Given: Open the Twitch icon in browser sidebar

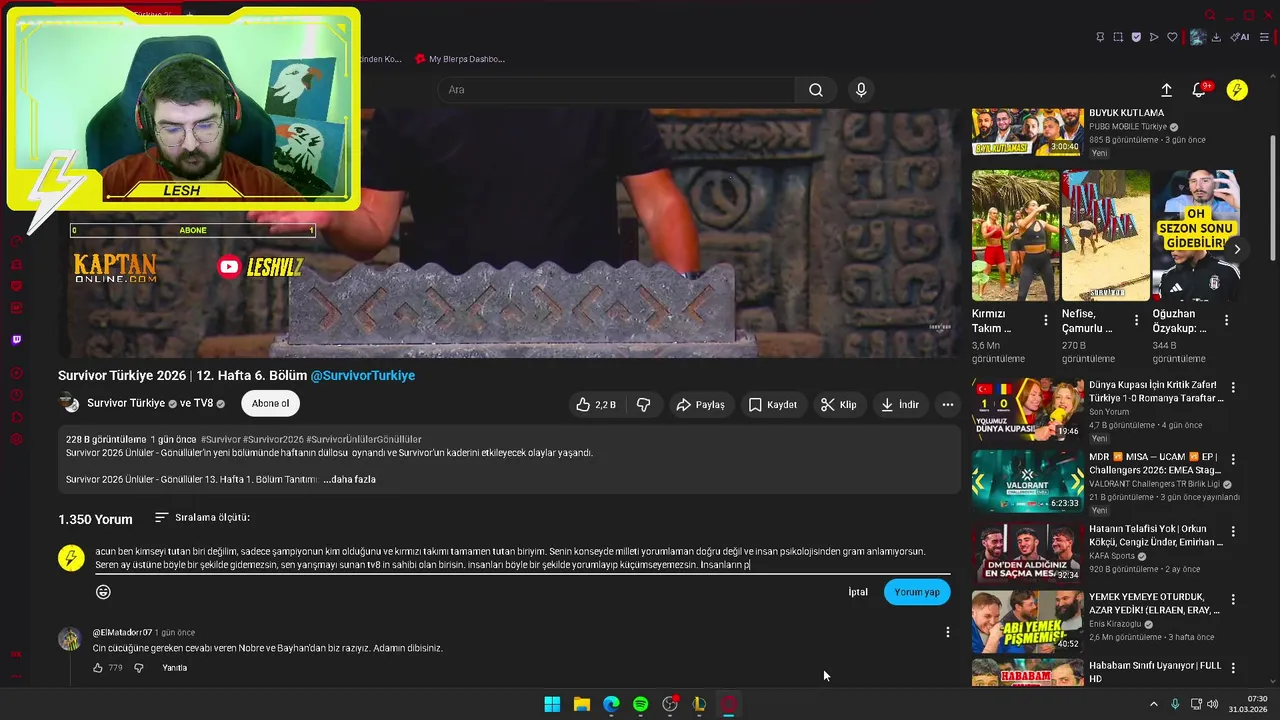Looking at the screenshot, I should point(16,340).
